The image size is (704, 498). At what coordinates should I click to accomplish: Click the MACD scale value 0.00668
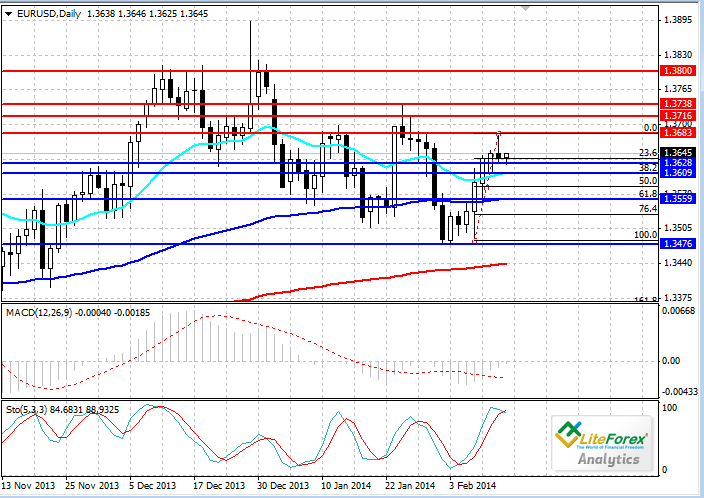tap(679, 311)
